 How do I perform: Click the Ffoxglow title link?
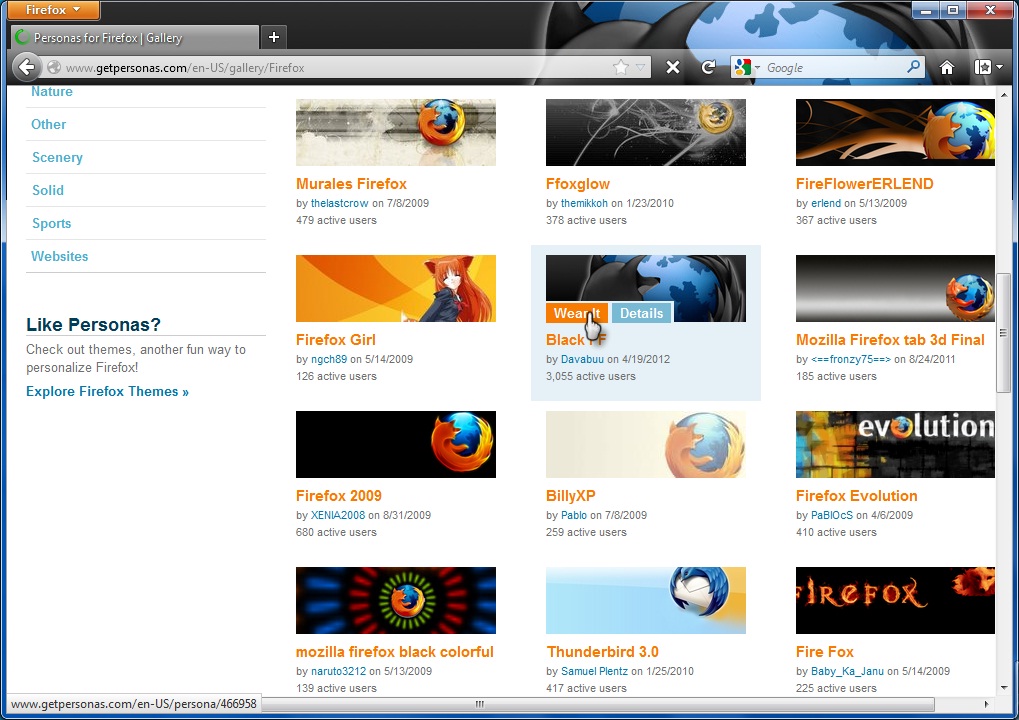578,184
